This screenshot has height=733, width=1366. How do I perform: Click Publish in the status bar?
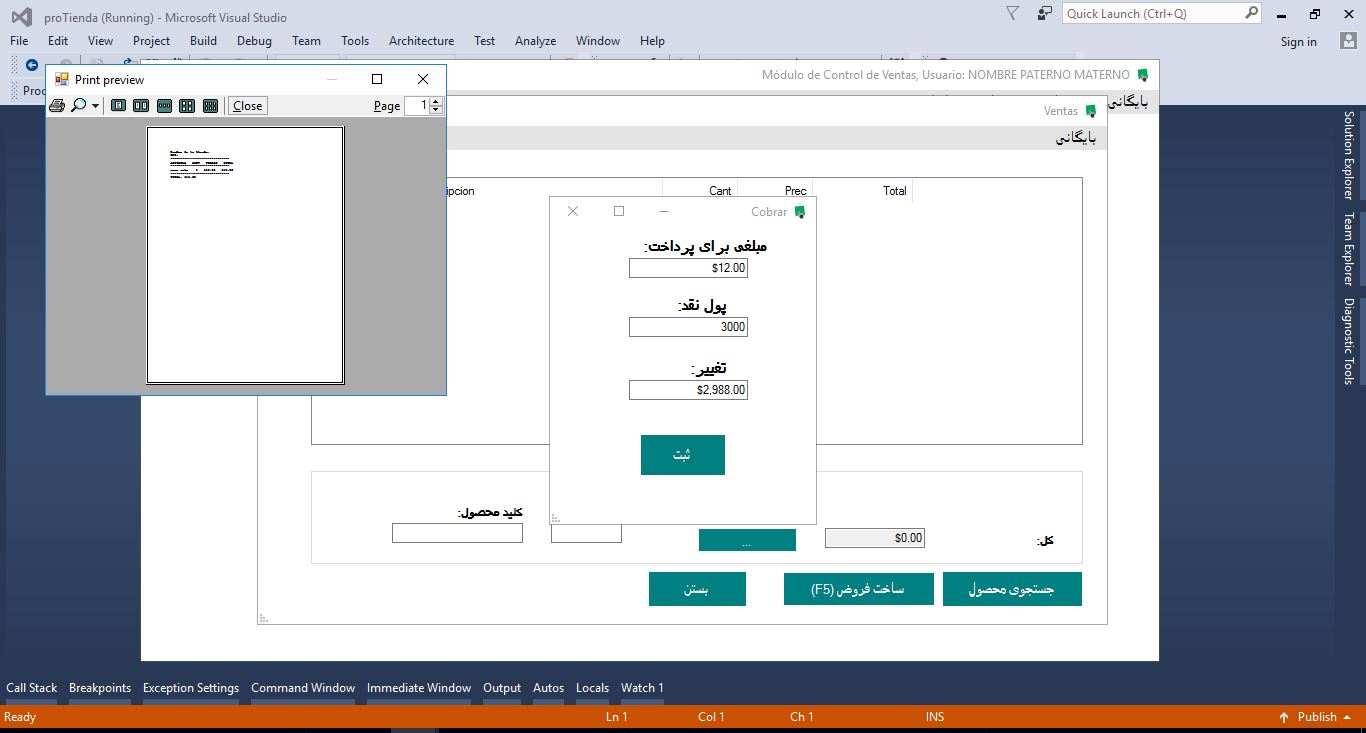1317,717
